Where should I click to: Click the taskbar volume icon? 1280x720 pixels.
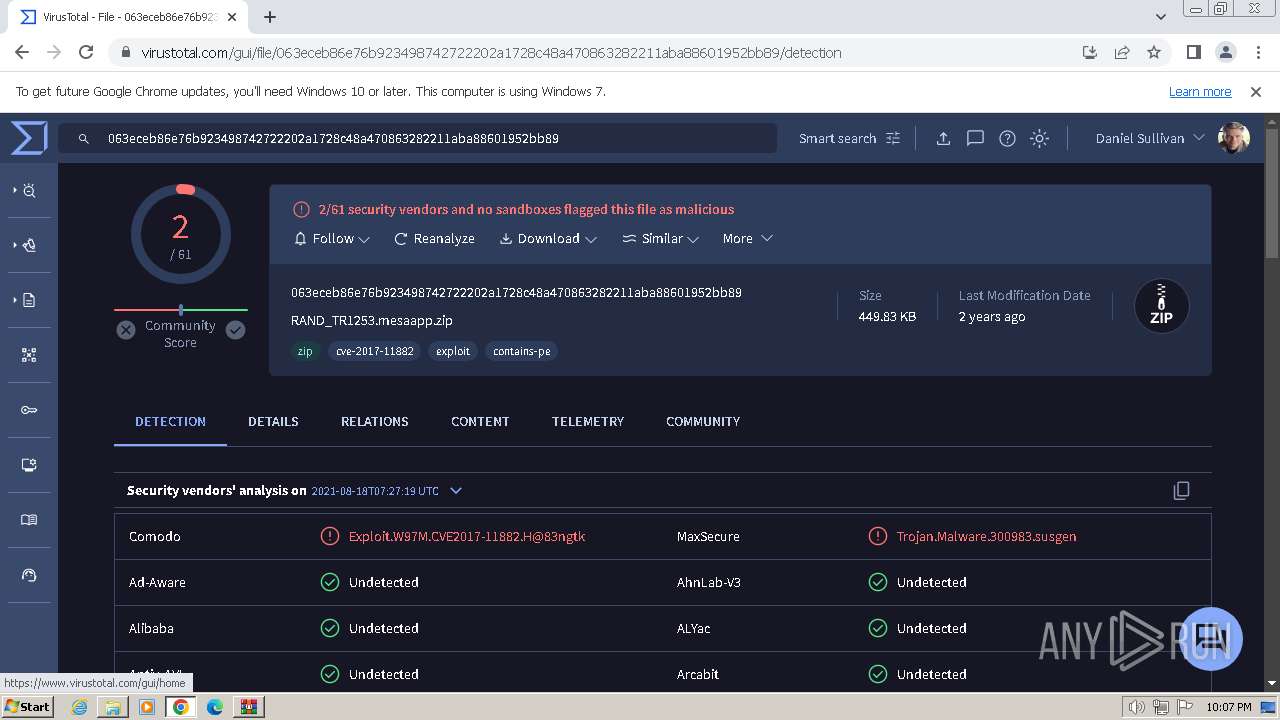1137,707
